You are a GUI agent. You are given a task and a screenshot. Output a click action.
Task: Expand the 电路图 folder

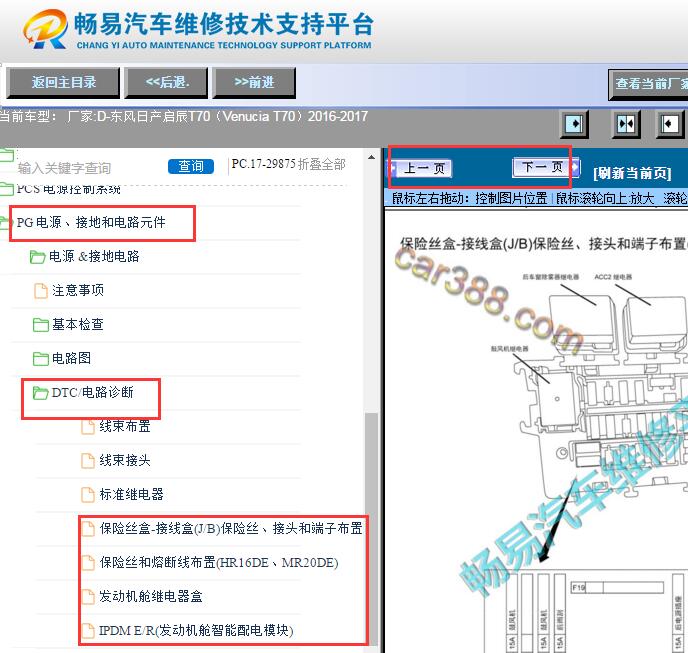71,359
